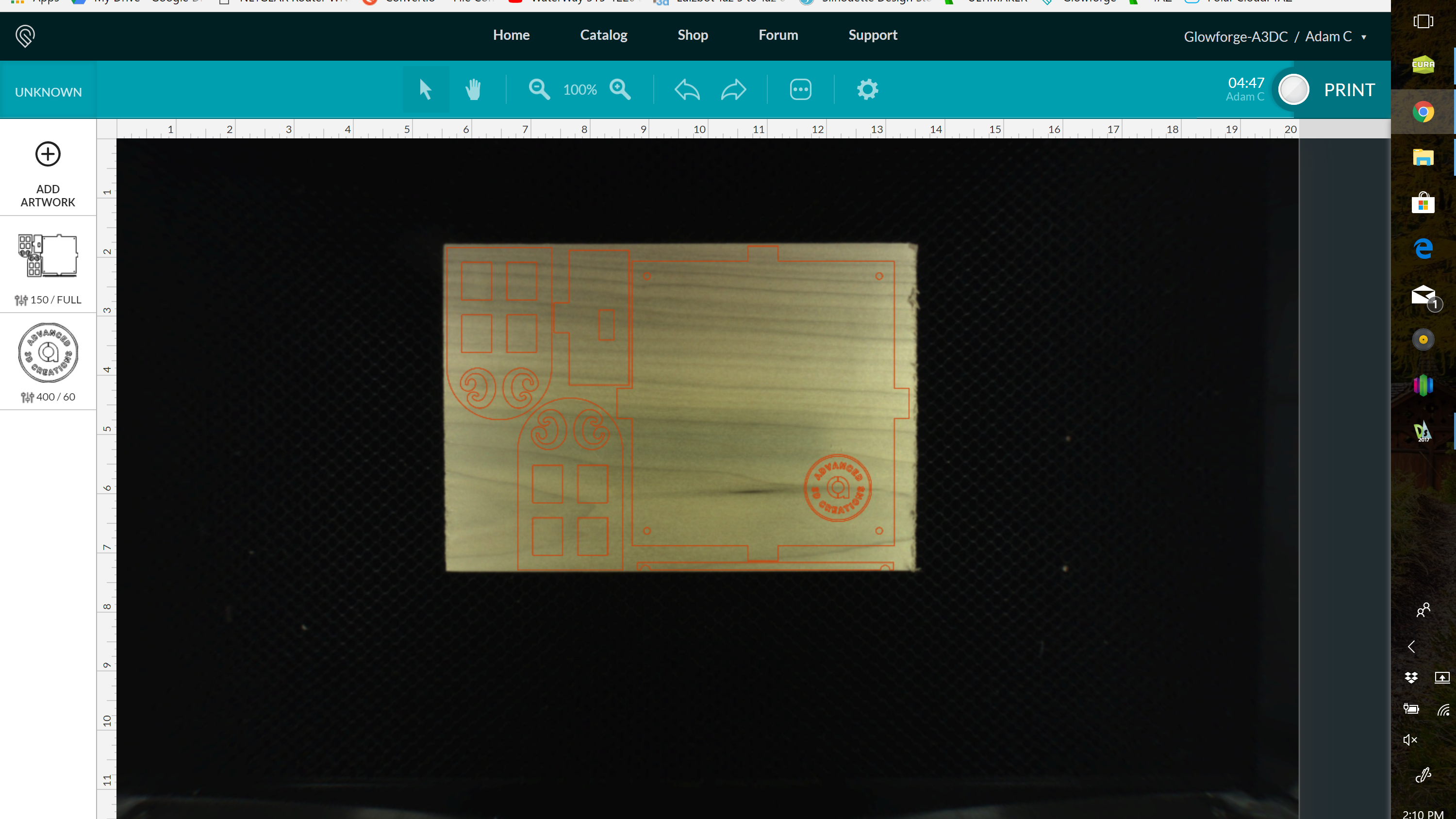Open the 2017 design app in taskbar
Screen dimensions: 1456x819
coord(1423,431)
